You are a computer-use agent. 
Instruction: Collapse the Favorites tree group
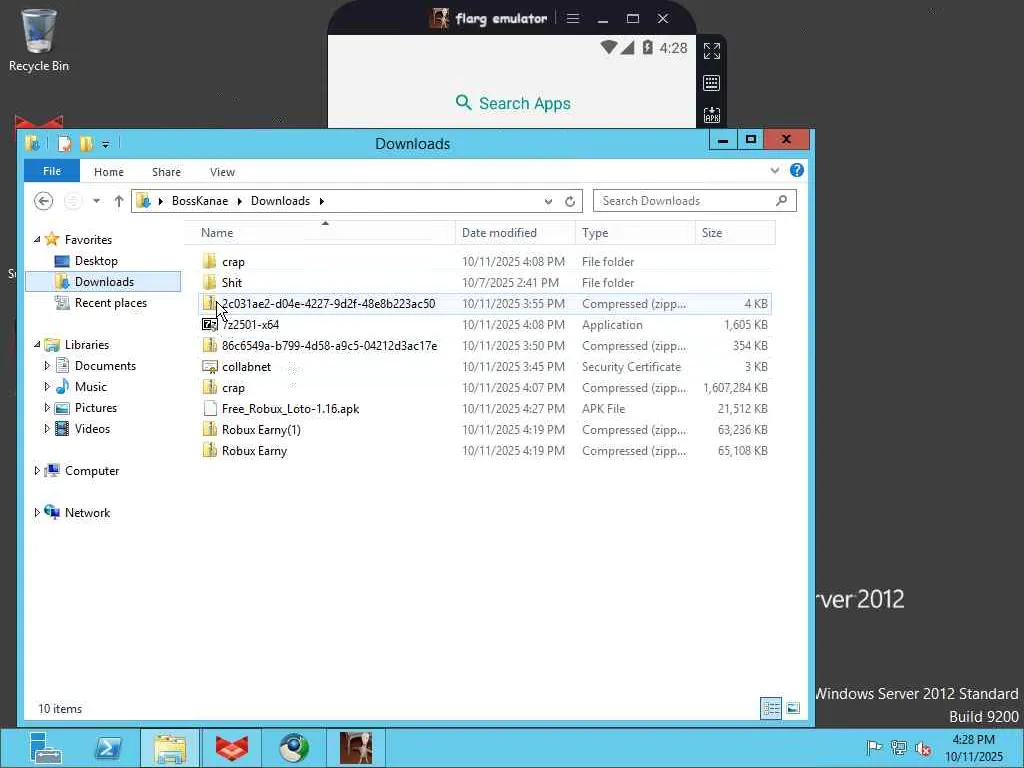pyautogui.click(x=37, y=240)
